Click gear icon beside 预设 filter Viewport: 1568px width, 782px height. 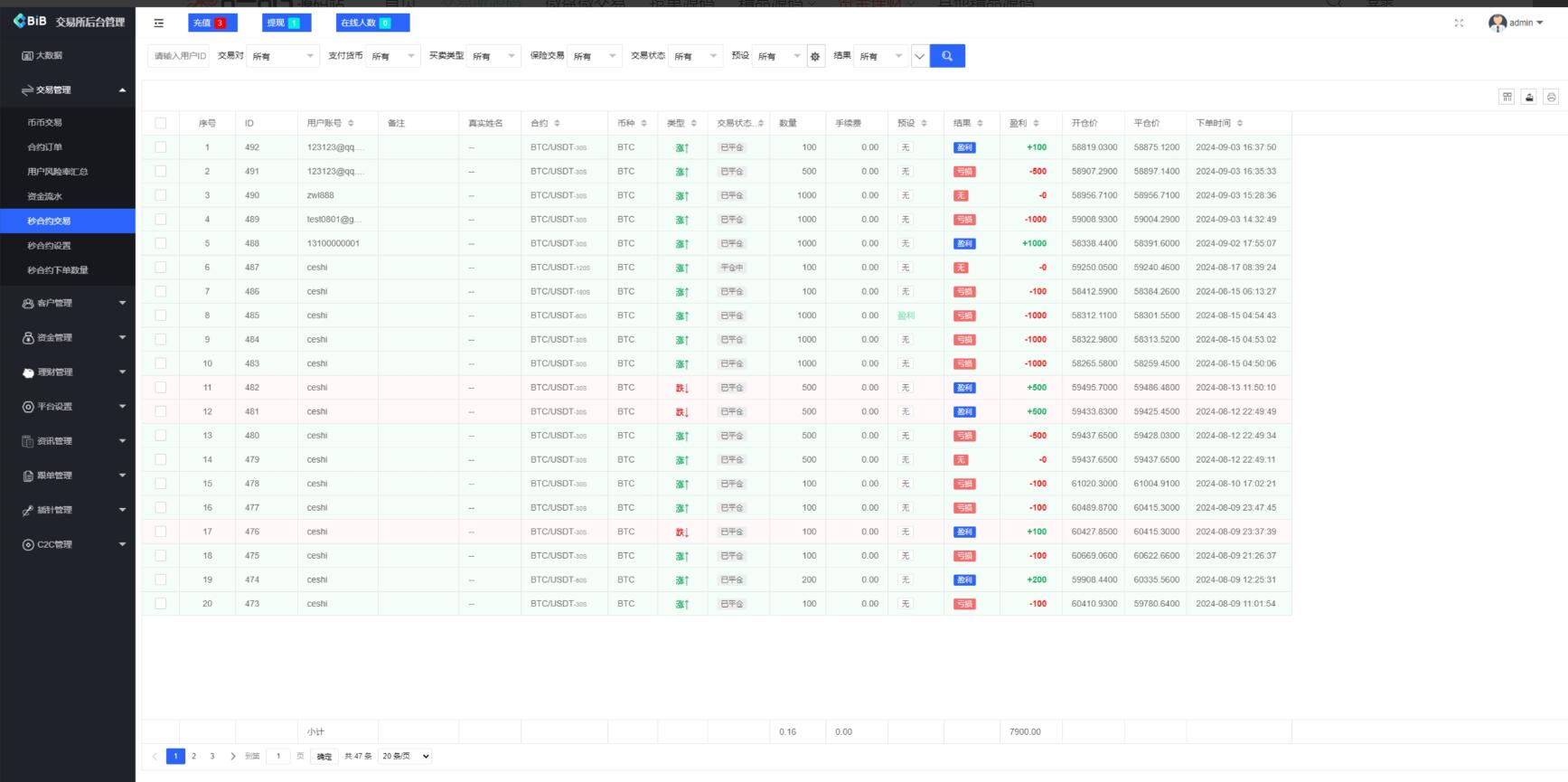(x=815, y=56)
